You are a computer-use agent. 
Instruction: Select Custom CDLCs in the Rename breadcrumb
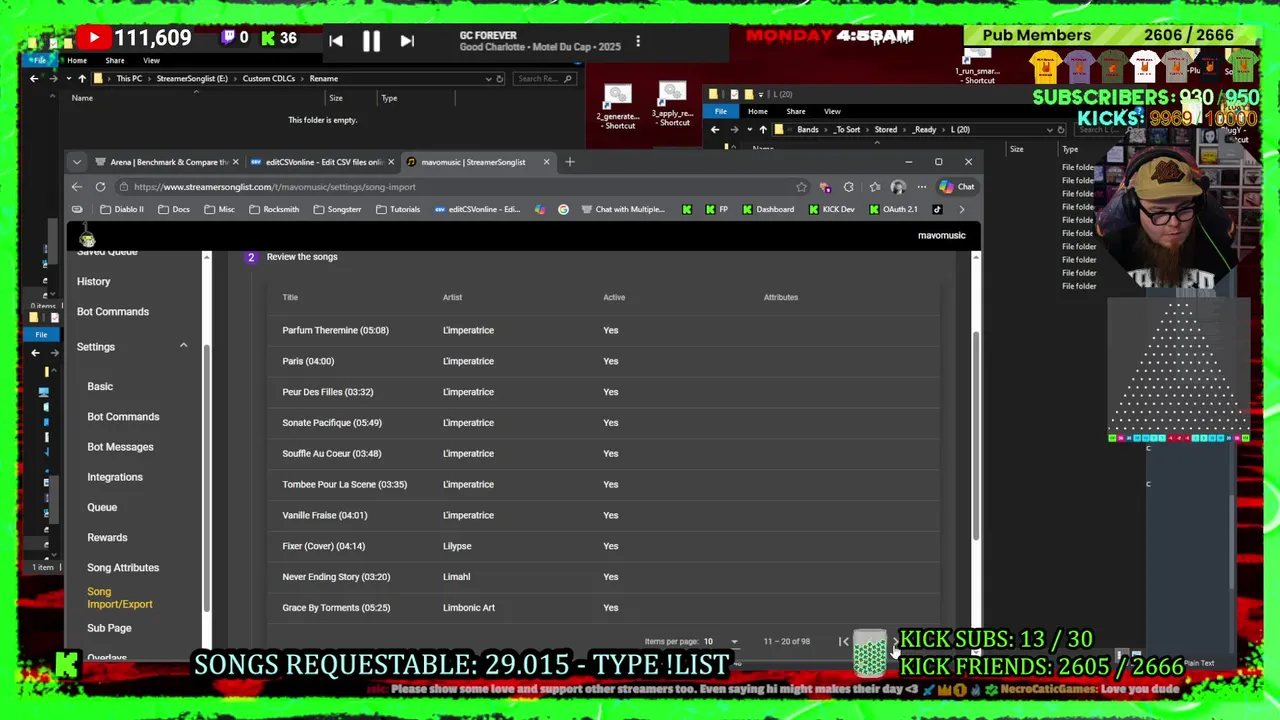point(269,79)
